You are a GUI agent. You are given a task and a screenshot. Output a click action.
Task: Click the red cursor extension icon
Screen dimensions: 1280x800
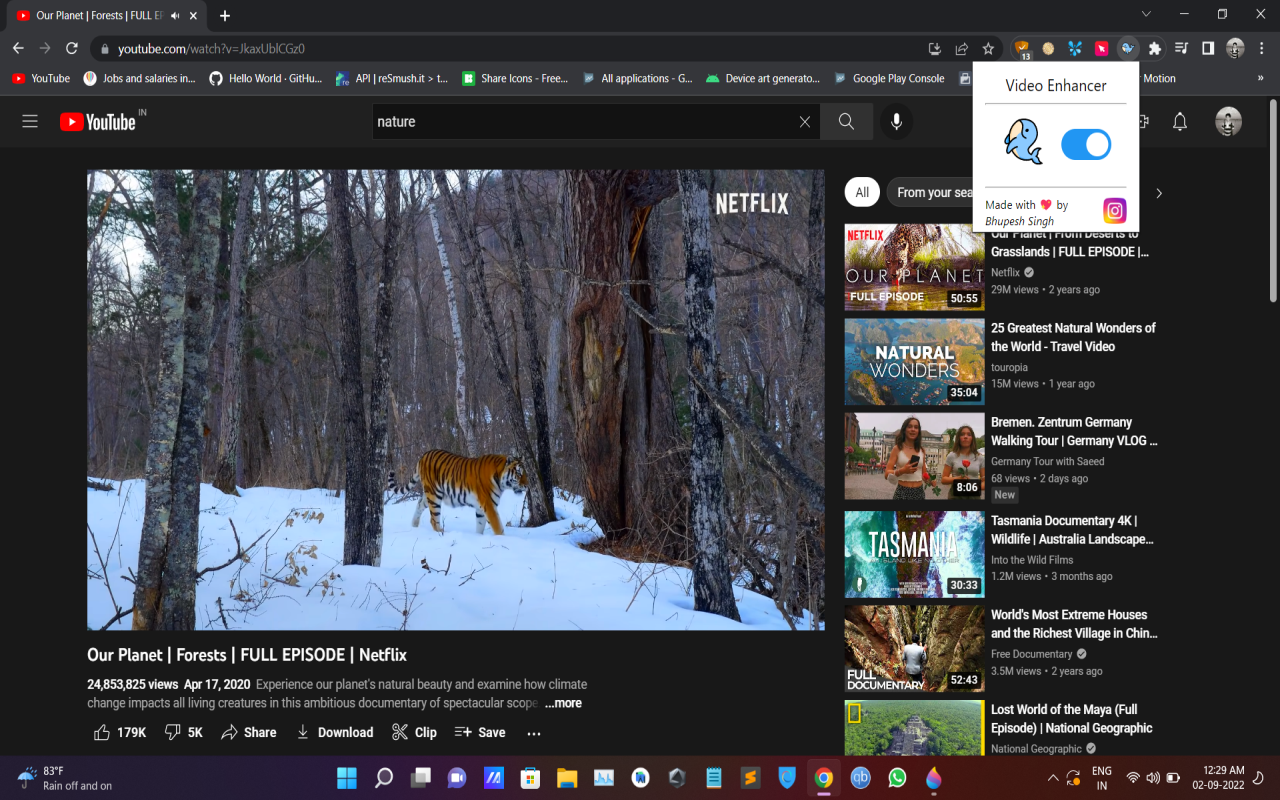click(1101, 48)
